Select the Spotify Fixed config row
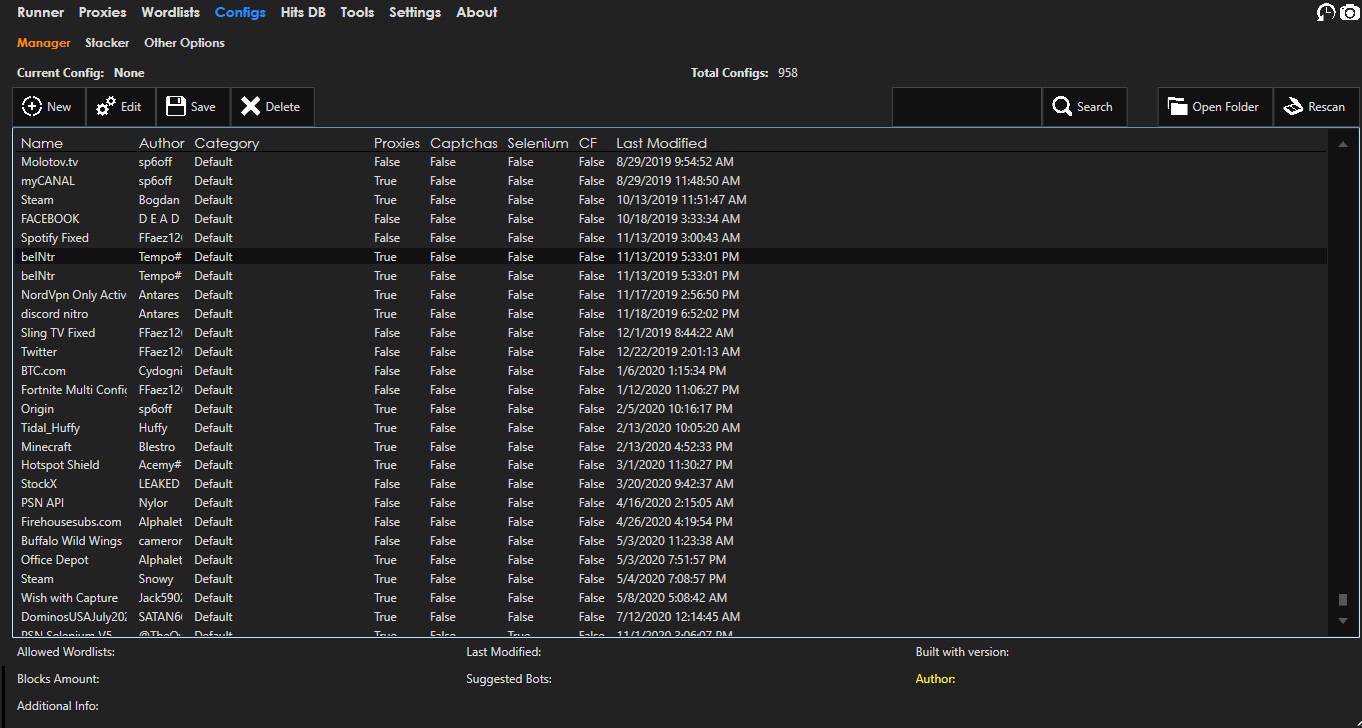The height and width of the screenshot is (728, 1362). point(670,238)
